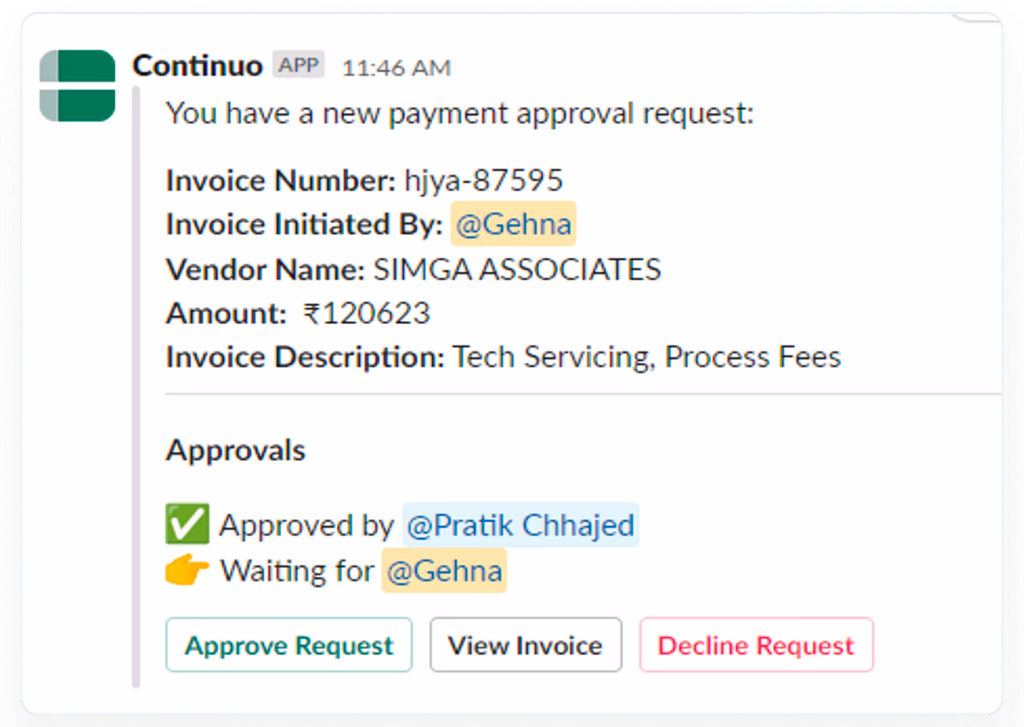Click the amount ₹120623
Viewport: 1024px width, 727px height.
click(x=367, y=313)
